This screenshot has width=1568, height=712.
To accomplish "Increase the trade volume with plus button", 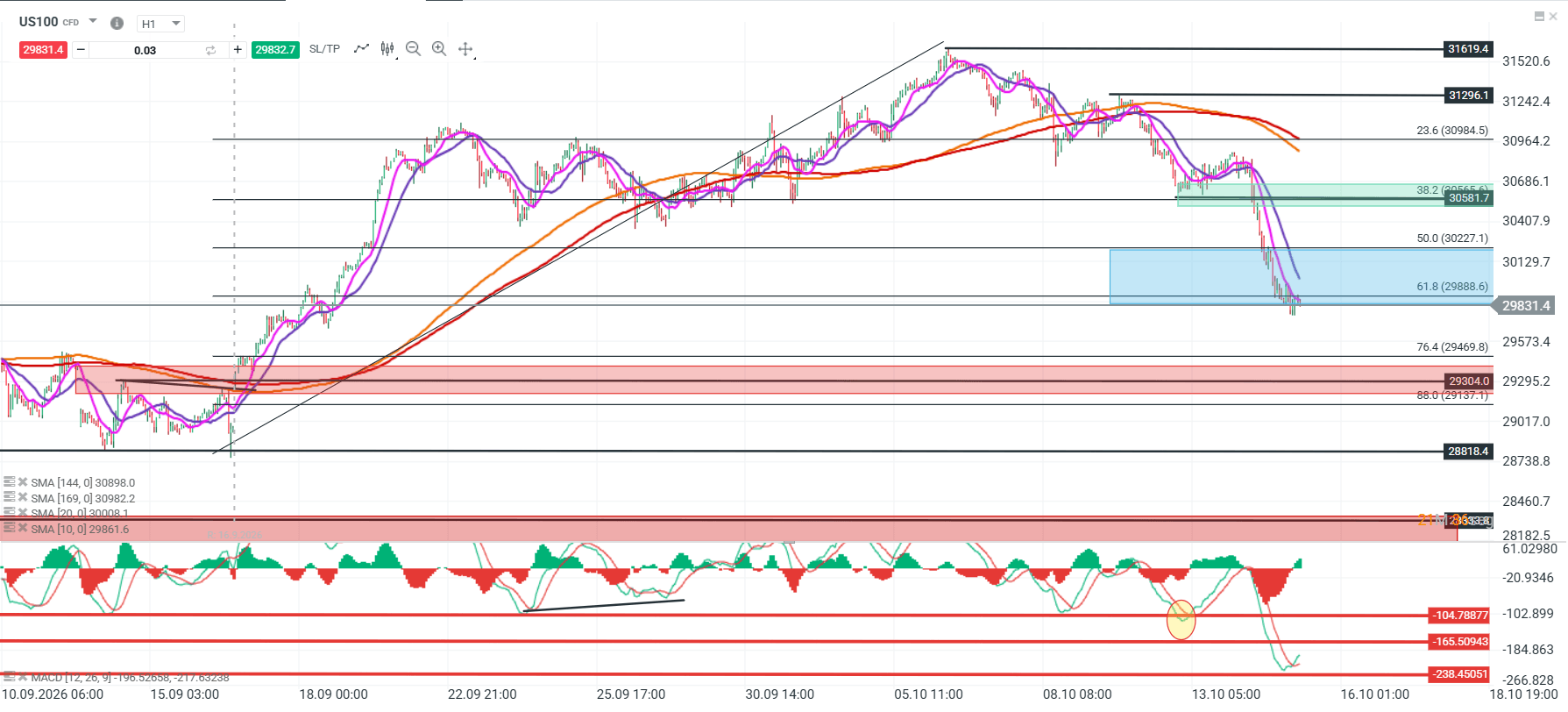I will (x=238, y=50).
